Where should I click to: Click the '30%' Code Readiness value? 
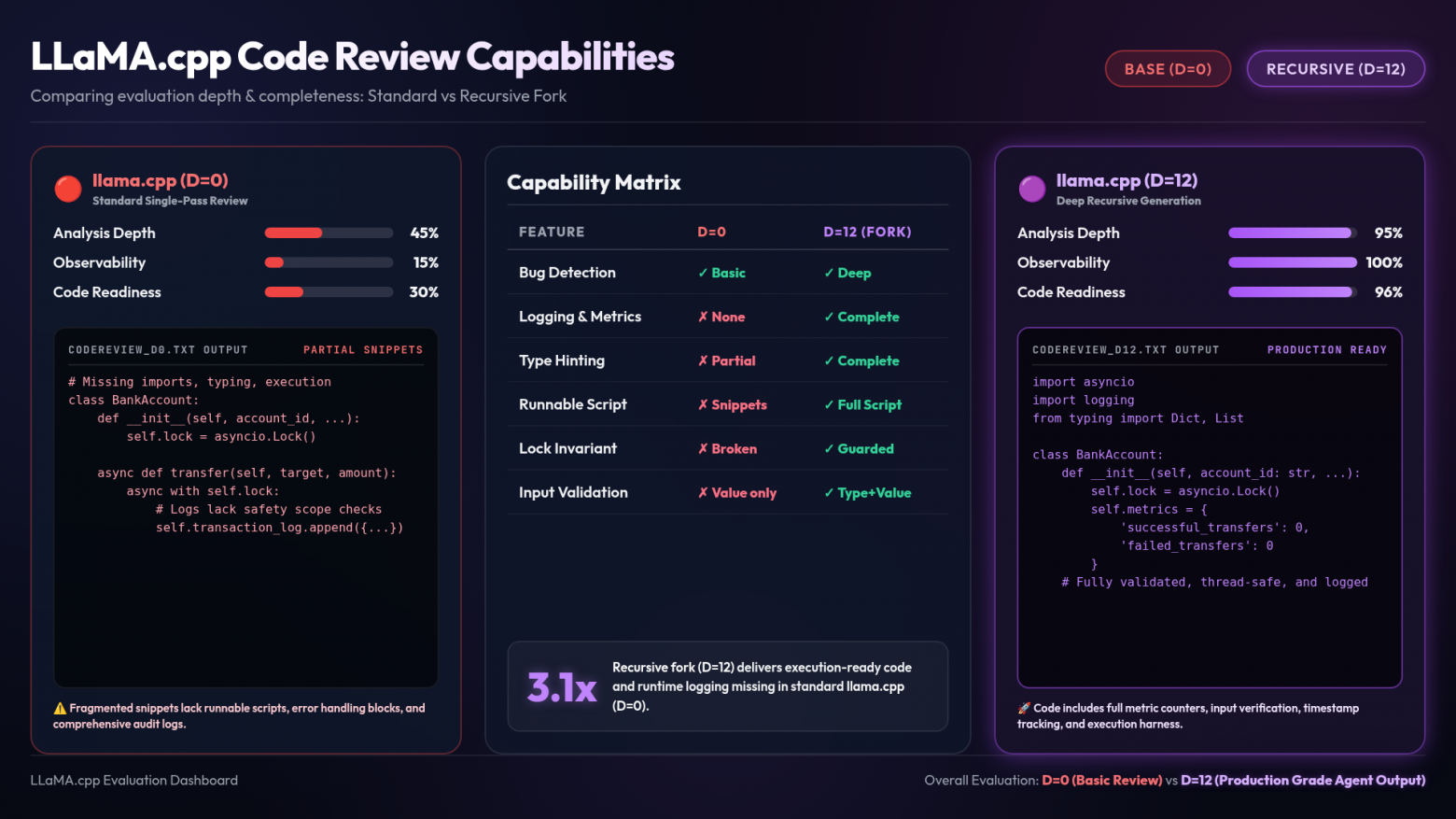pyautogui.click(x=424, y=292)
